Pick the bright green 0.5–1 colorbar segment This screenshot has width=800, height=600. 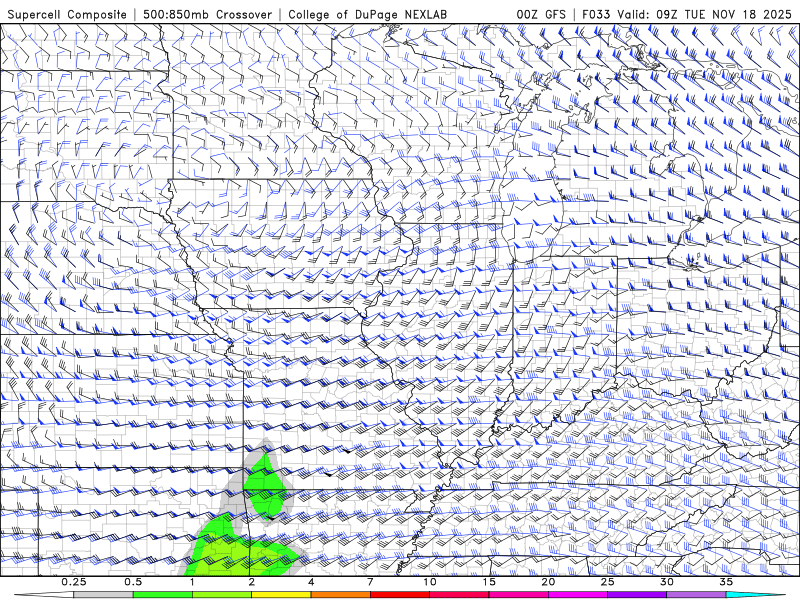[163, 595]
